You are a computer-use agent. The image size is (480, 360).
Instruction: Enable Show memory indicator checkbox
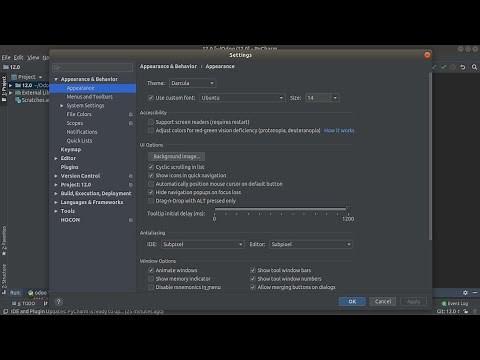(151, 279)
